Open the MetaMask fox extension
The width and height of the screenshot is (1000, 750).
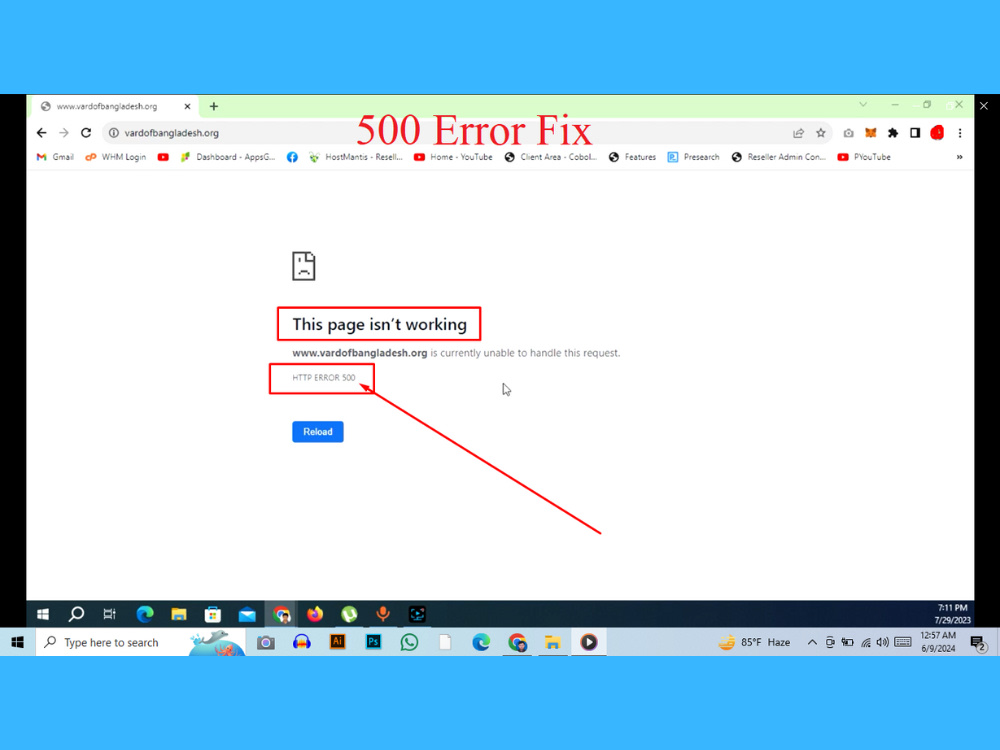click(871, 133)
